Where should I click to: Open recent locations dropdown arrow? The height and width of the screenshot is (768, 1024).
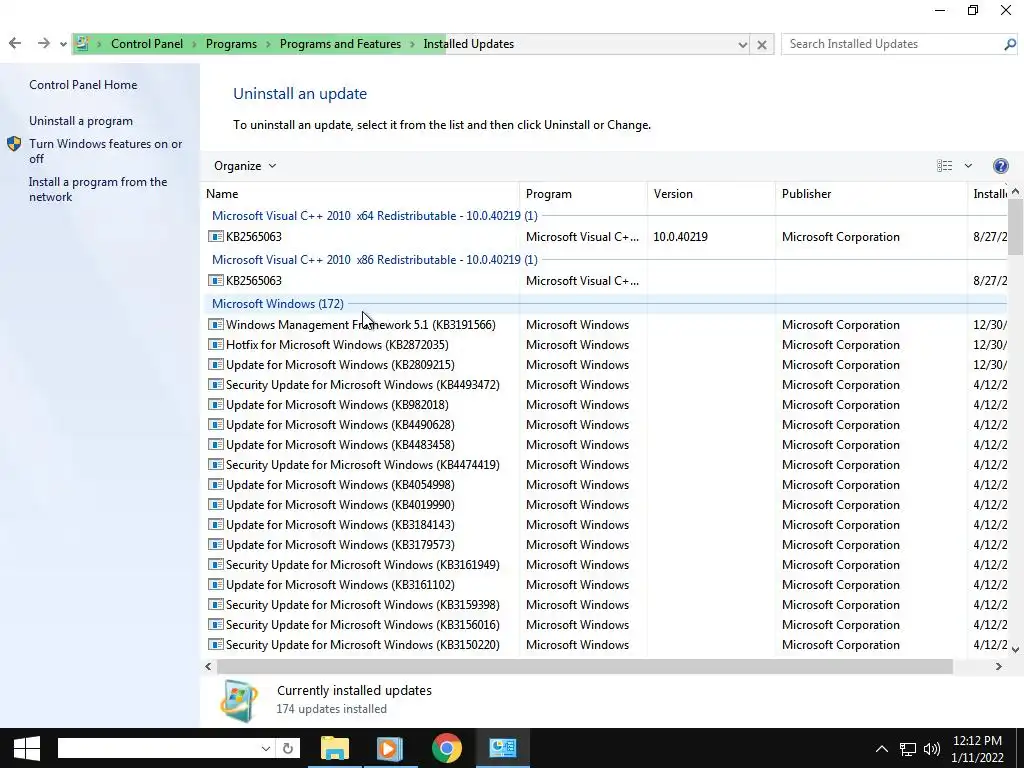[x=63, y=44]
